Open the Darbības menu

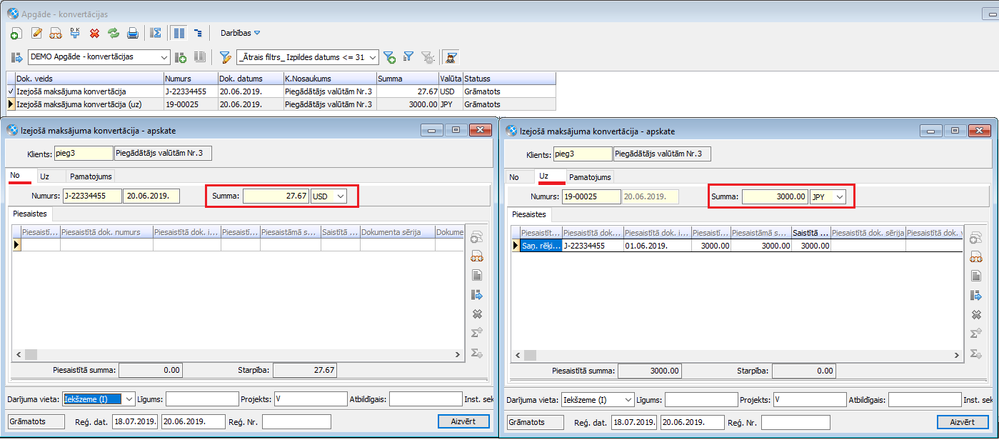pos(240,32)
